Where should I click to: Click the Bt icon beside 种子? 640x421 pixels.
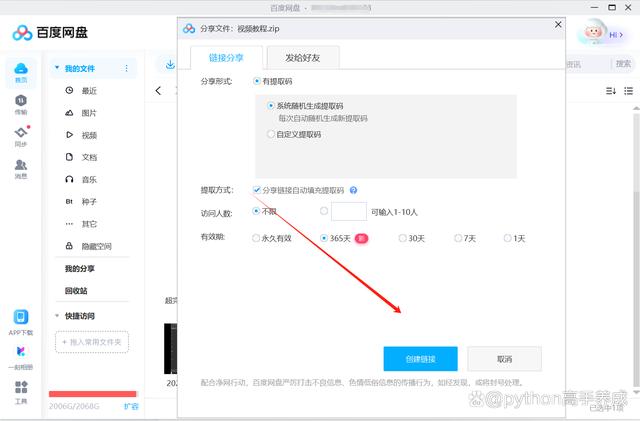point(69,201)
